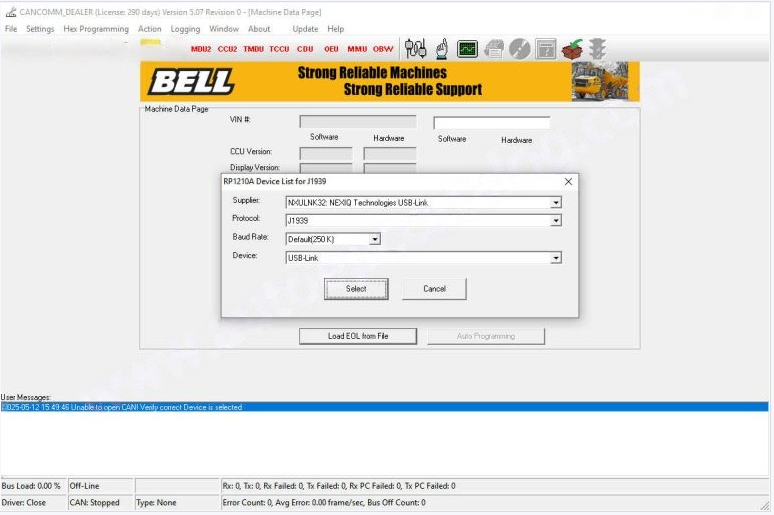Viewport: 774px width, 515px height.
Task: Open the Settings menu
Action: 40,29
